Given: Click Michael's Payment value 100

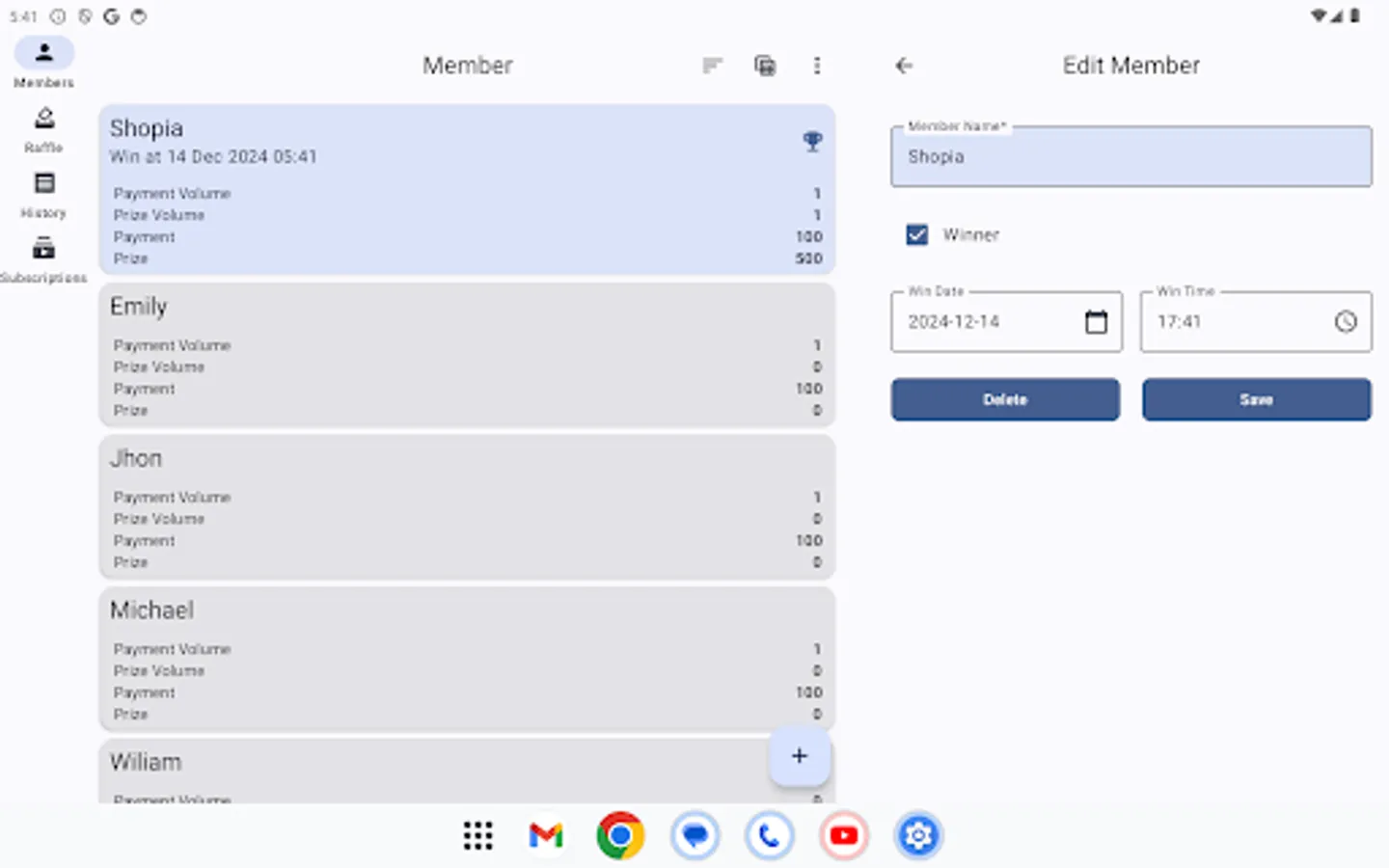Looking at the screenshot, I should 808,692.
